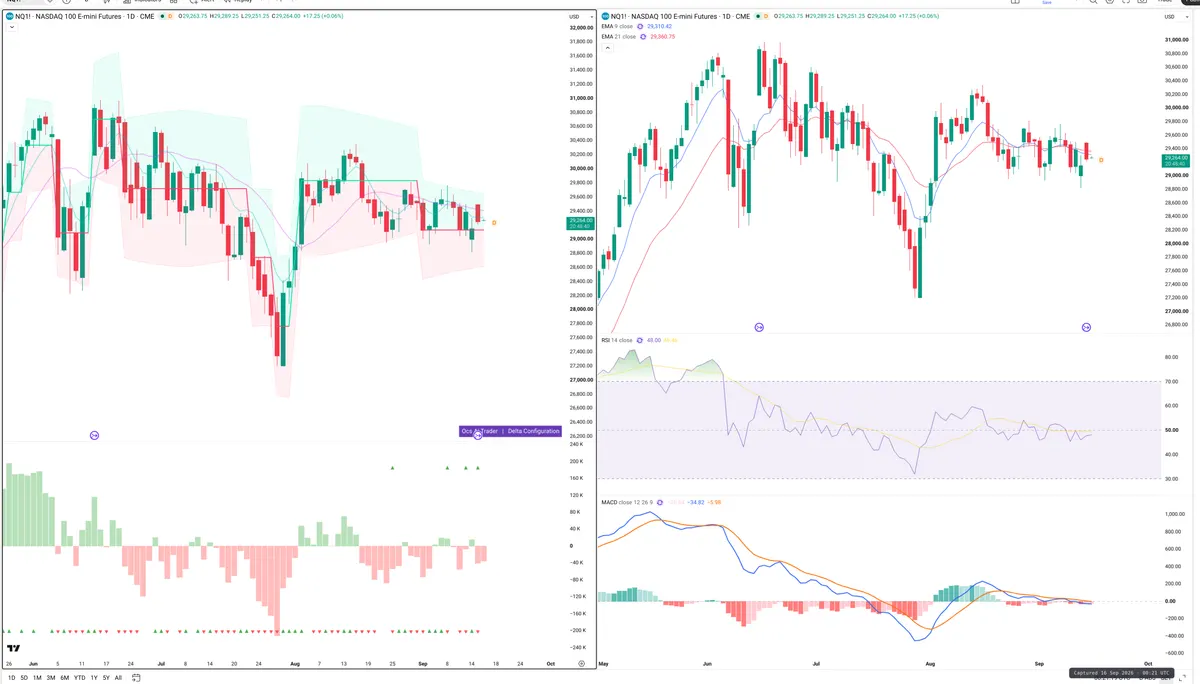Screen dimensions: 1200x684
Task: Click the NQ1! symbol logo on left chart
Action: pos(11,17)
